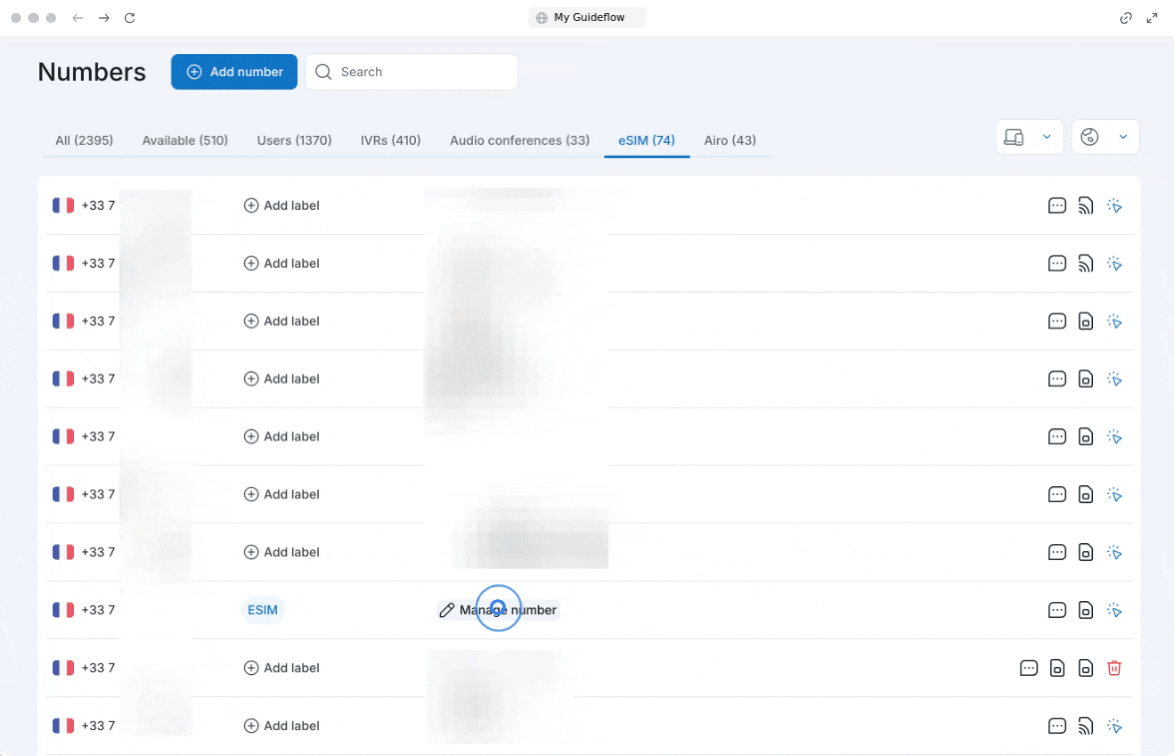
Task: Open the globe region filter dropdown
Action: click(1105, 137)
